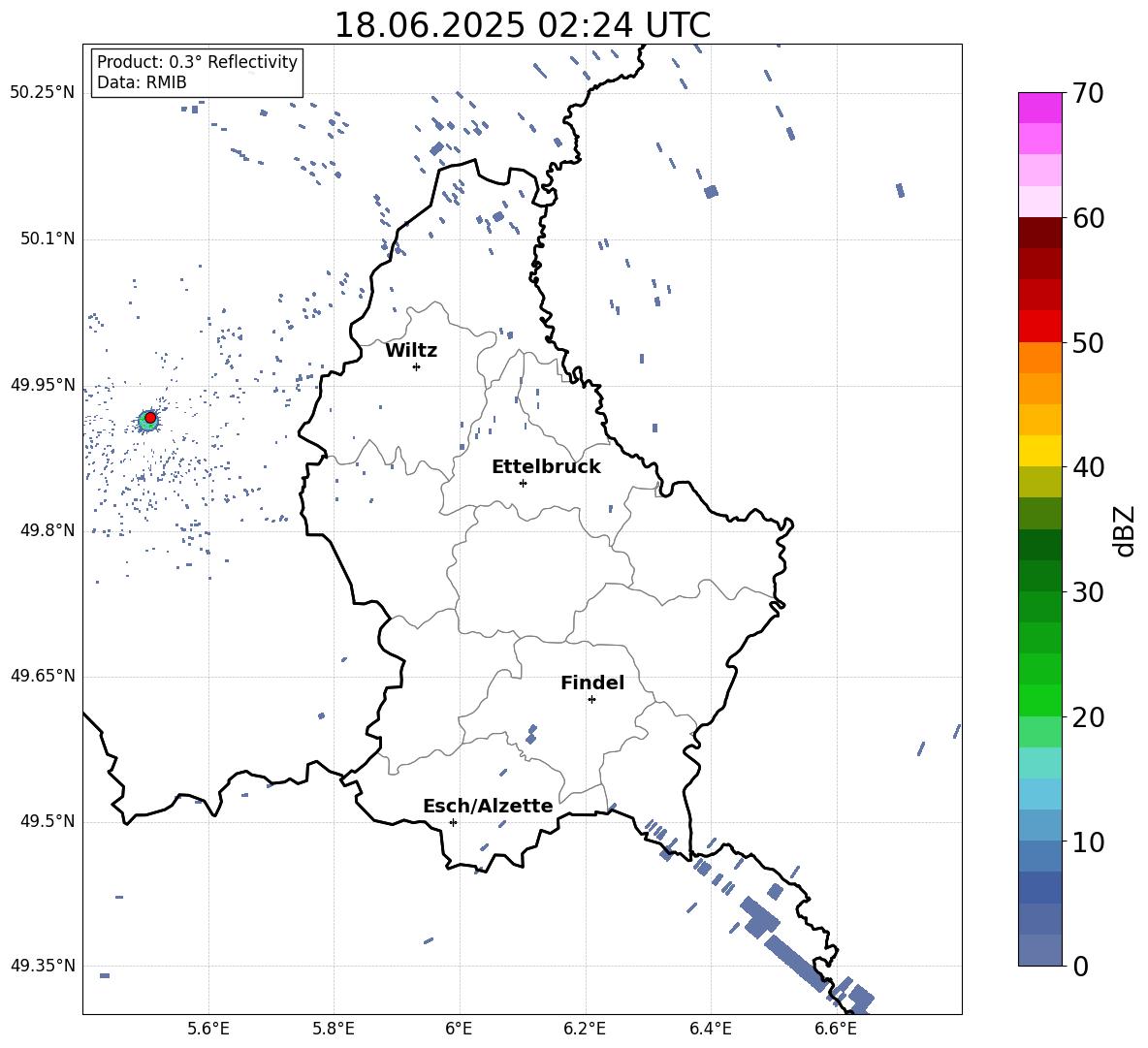Click the colorbar tick value 50
The width and height of the screenshot is (1148, 1048).
click(1088, 342)
